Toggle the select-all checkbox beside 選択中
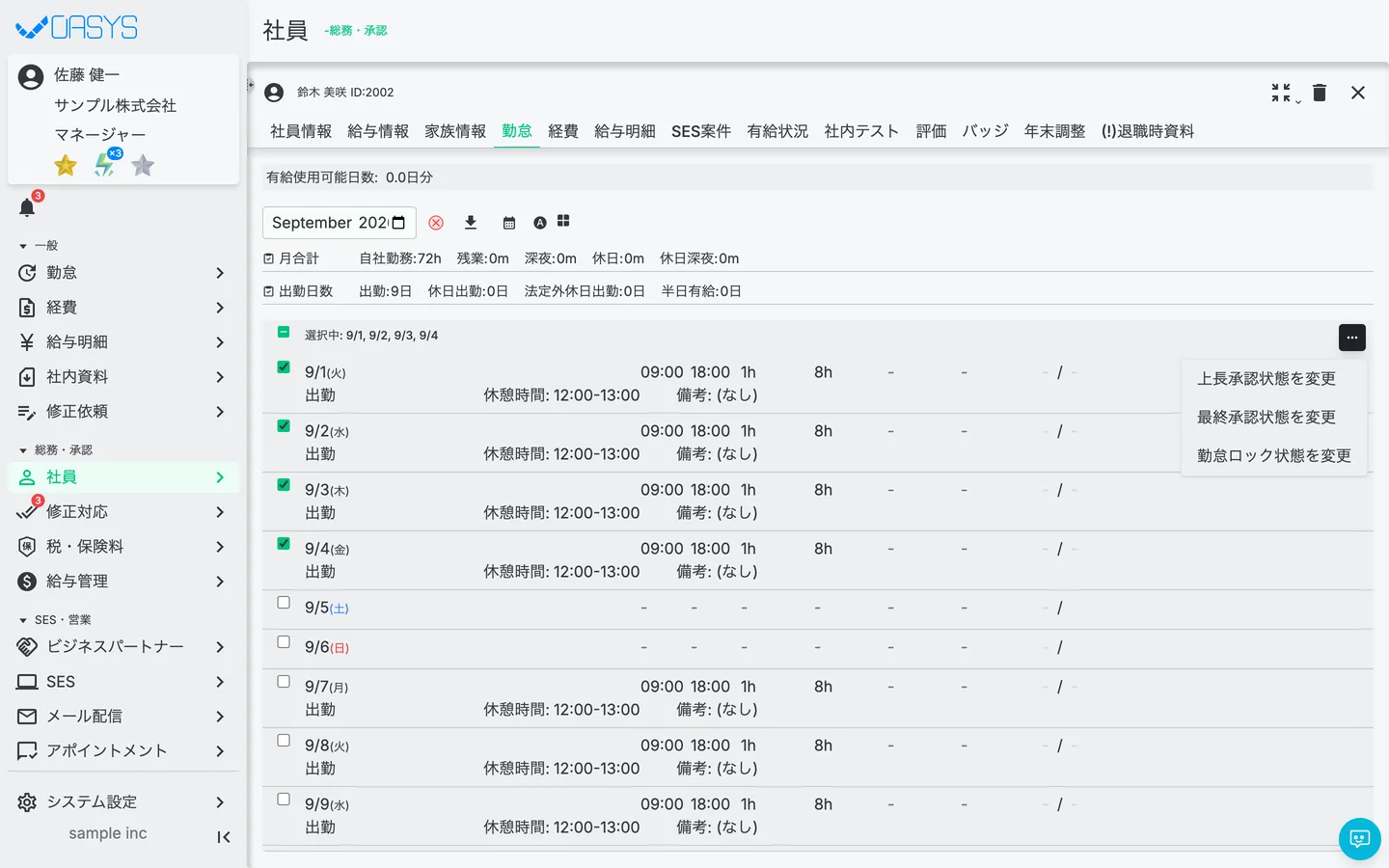Viewport: 1389px width, 868px height. coord(284,332)
